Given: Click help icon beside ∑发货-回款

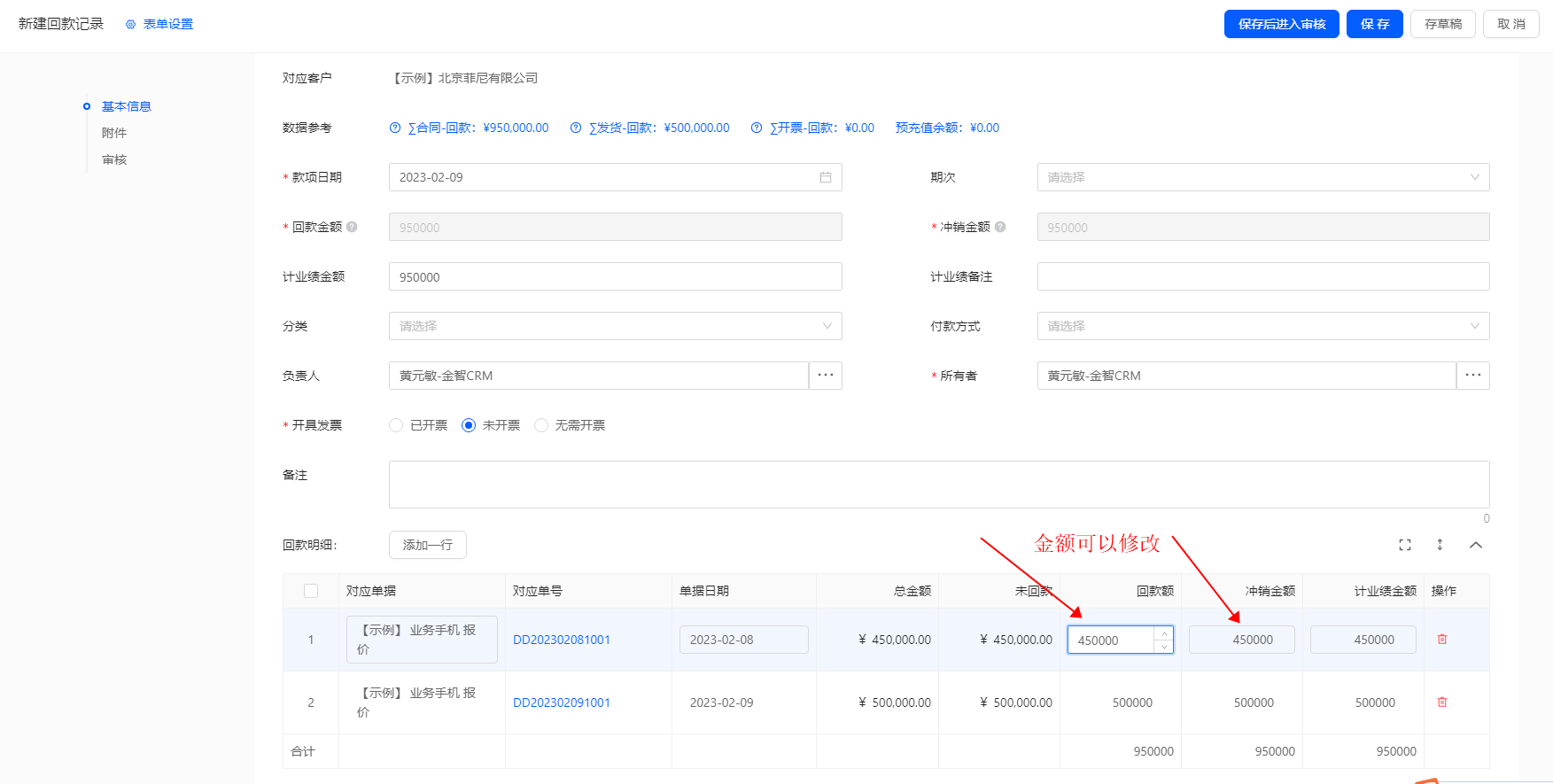Looking at the screenshot, I should point(576,128).
